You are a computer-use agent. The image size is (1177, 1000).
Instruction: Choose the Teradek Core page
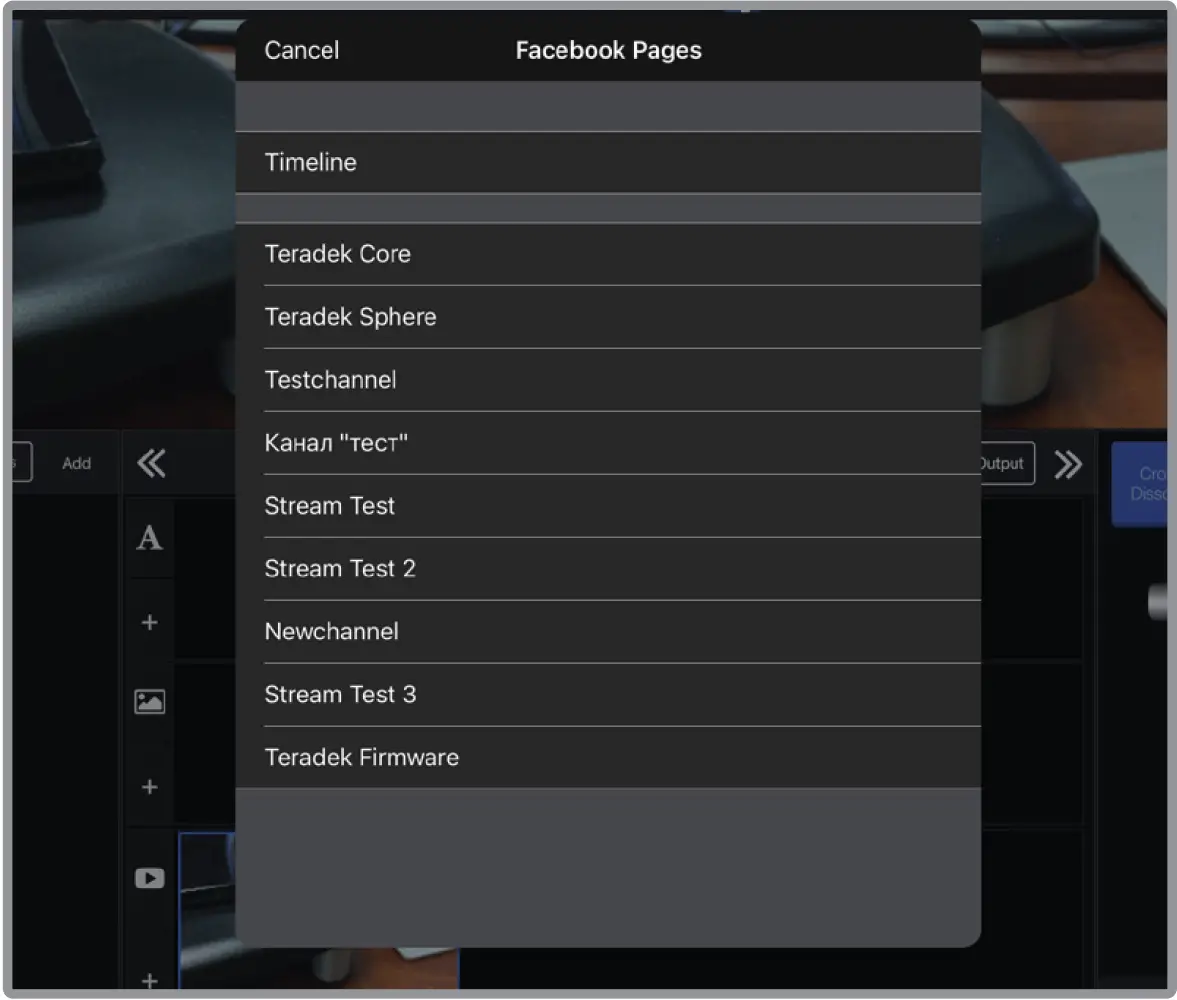pos(608,254)
